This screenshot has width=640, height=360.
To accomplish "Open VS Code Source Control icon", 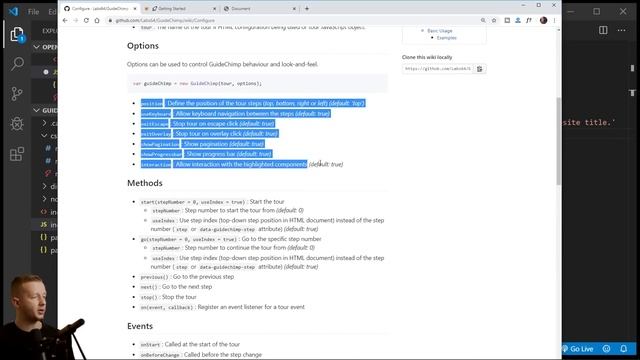I will [17, 93].
